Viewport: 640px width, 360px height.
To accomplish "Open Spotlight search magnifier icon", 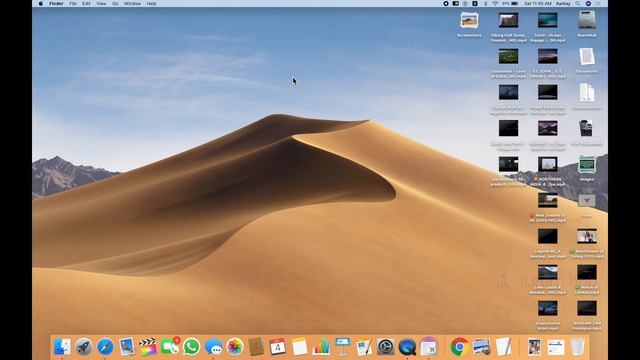I will tap(578, 4).
